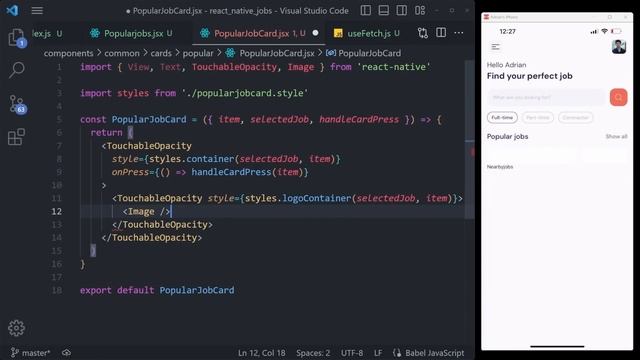The height and width of the screenshot is (360, 640).
Task: Click the search input in phone app
Action: click(x=546, y=98)
